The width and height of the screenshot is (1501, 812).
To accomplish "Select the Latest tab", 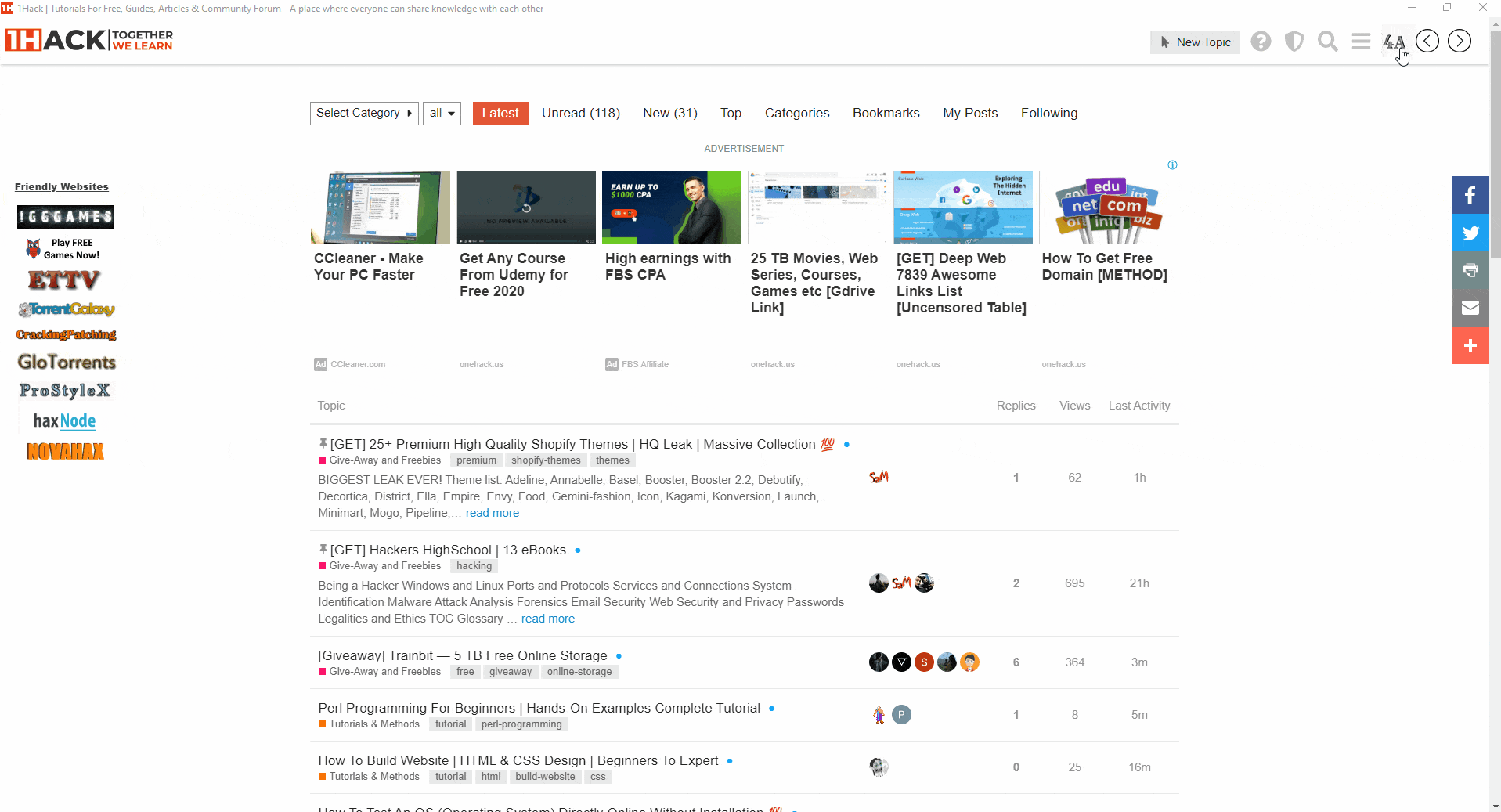I will (500, 114).
